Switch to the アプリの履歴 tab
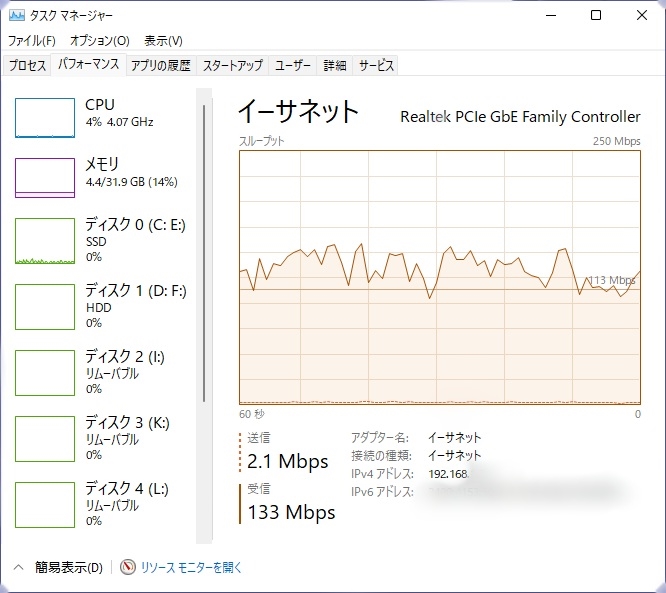The image size is (666, 593). (x=160, y=65)
